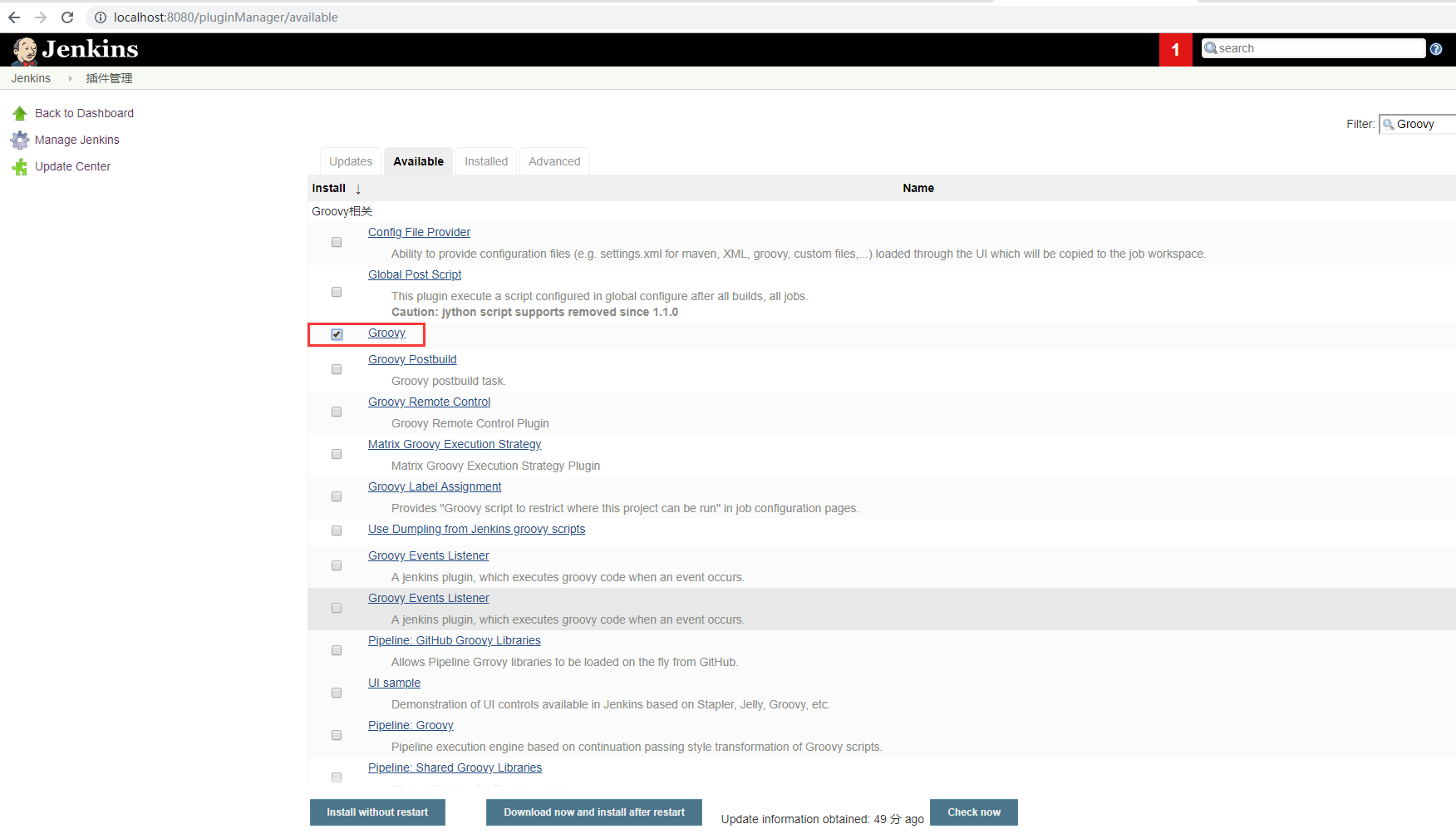Open the plugin link labeled only Groovy

[x=386, y=333]
